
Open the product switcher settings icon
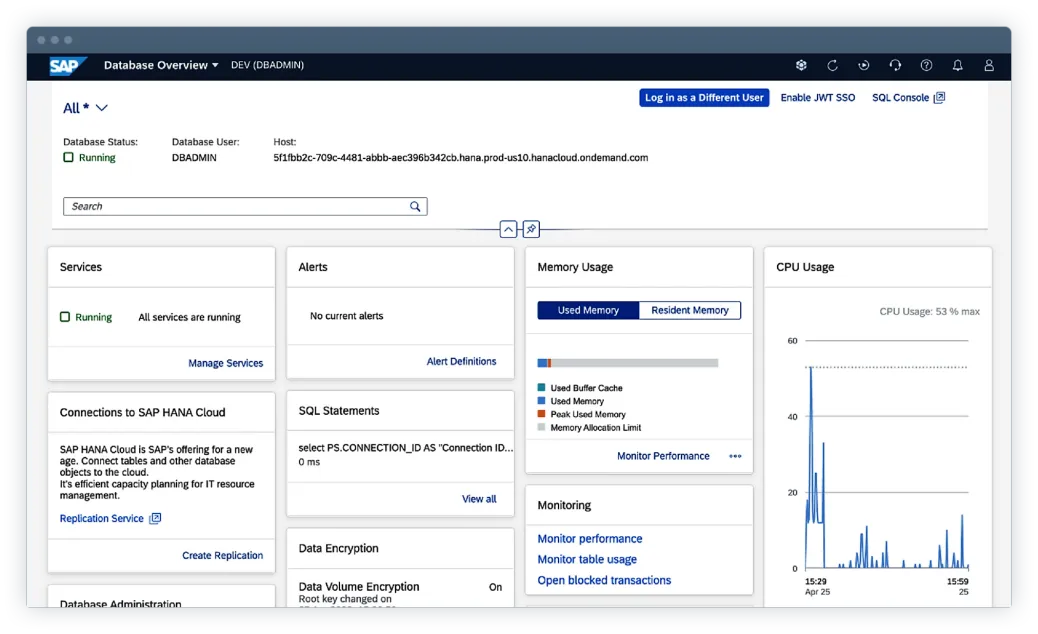point(801,65)
